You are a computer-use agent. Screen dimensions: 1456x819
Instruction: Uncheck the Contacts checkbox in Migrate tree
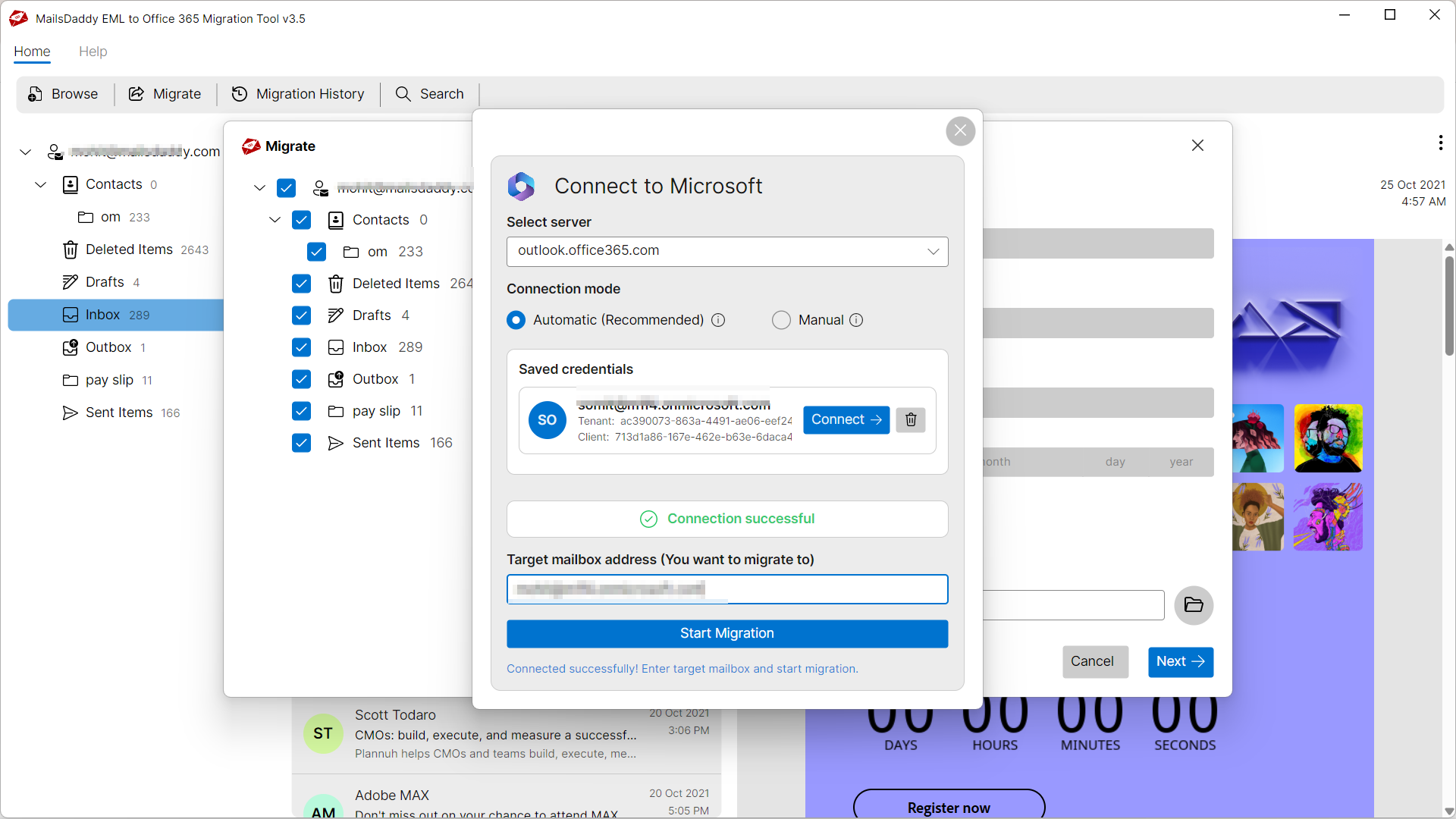(x=301, y=220)
